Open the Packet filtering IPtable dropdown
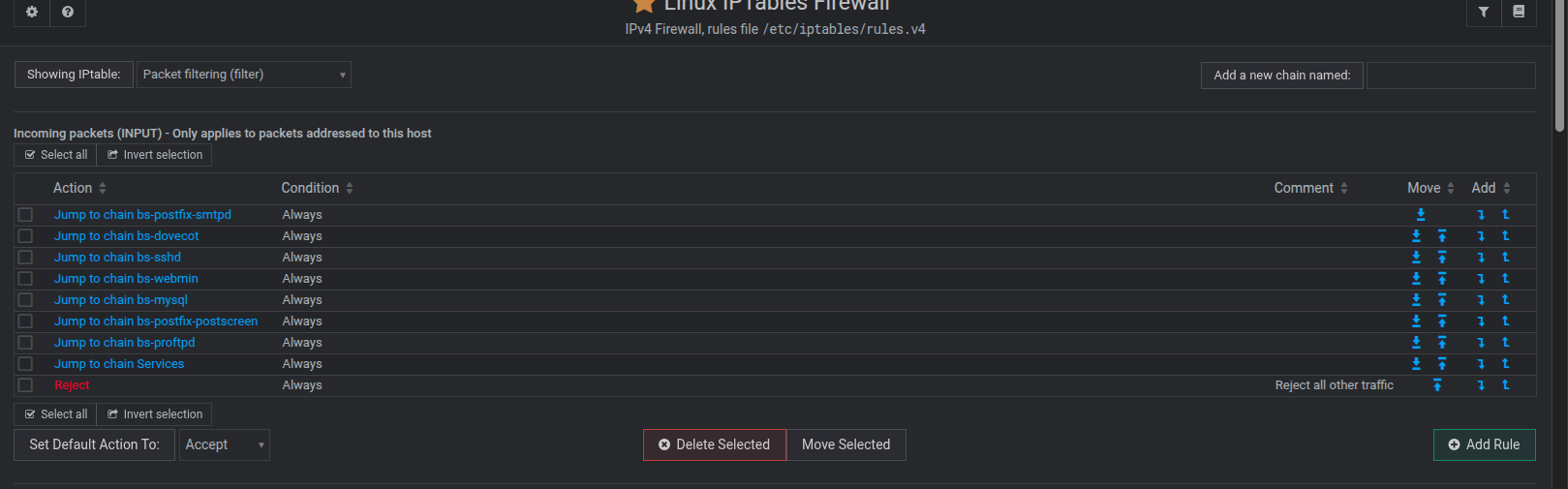The width and height of the screenshot is (1568, 489). [244, 75]
